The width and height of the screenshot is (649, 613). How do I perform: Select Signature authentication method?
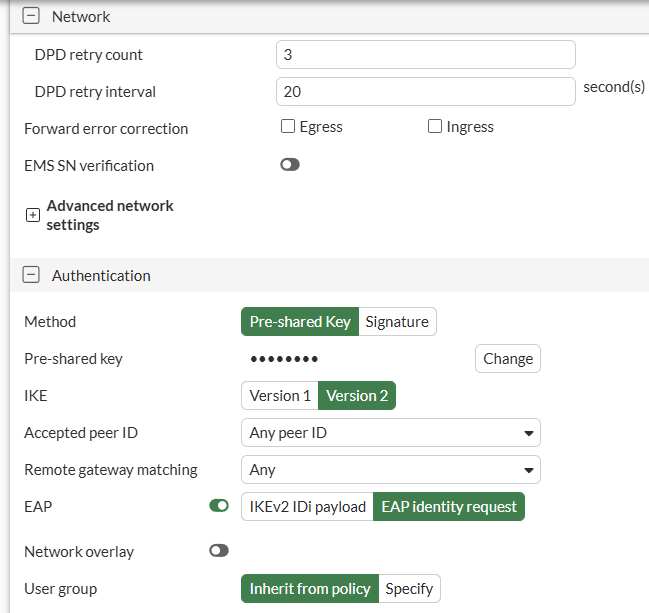[397, 322]
